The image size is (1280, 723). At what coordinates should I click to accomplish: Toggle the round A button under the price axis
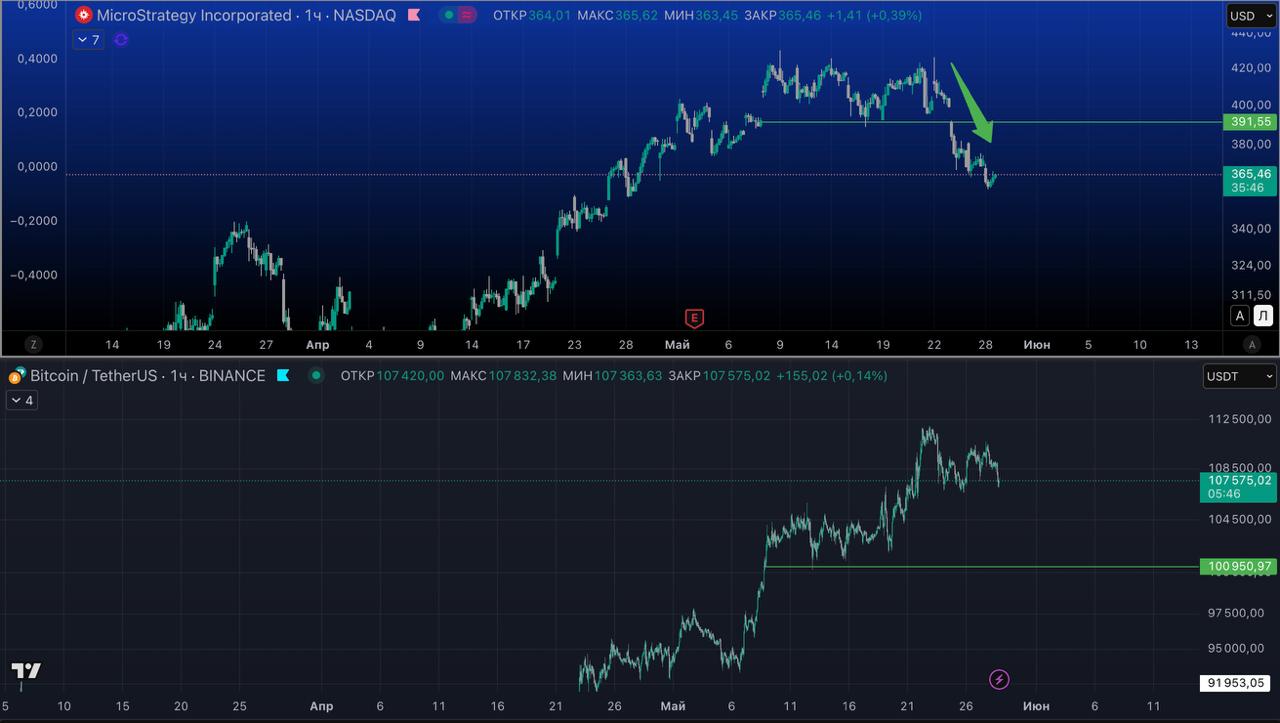click(1251, 344)
